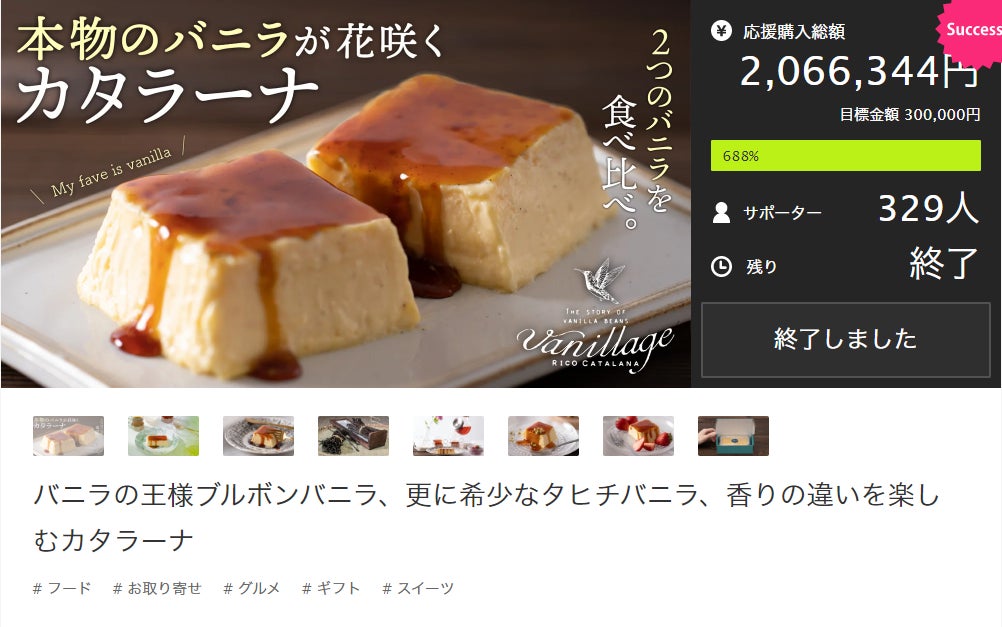The height and width of the screenshot is (627, 1002).
Task: Select the thumbnail with strawberries
Action: [638, 436]
